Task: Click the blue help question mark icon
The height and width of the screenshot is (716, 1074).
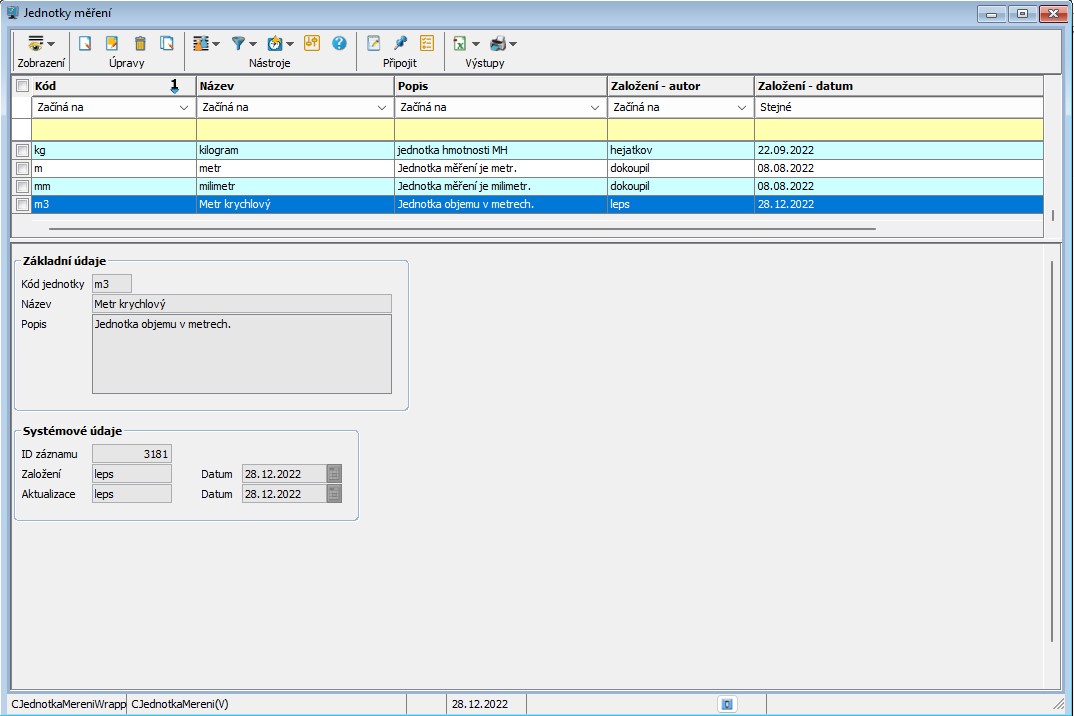Action: click(339, 43)
